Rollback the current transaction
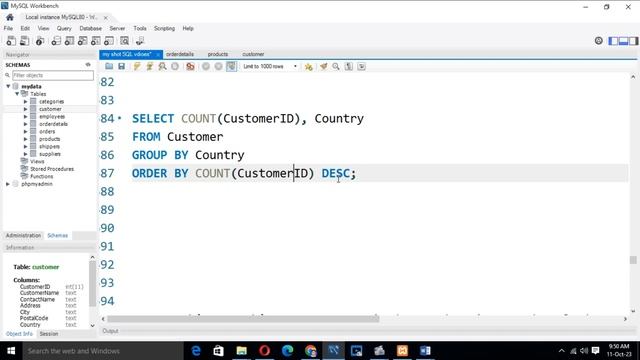Screen dimensions: 640x360 (x=218, y=66)
